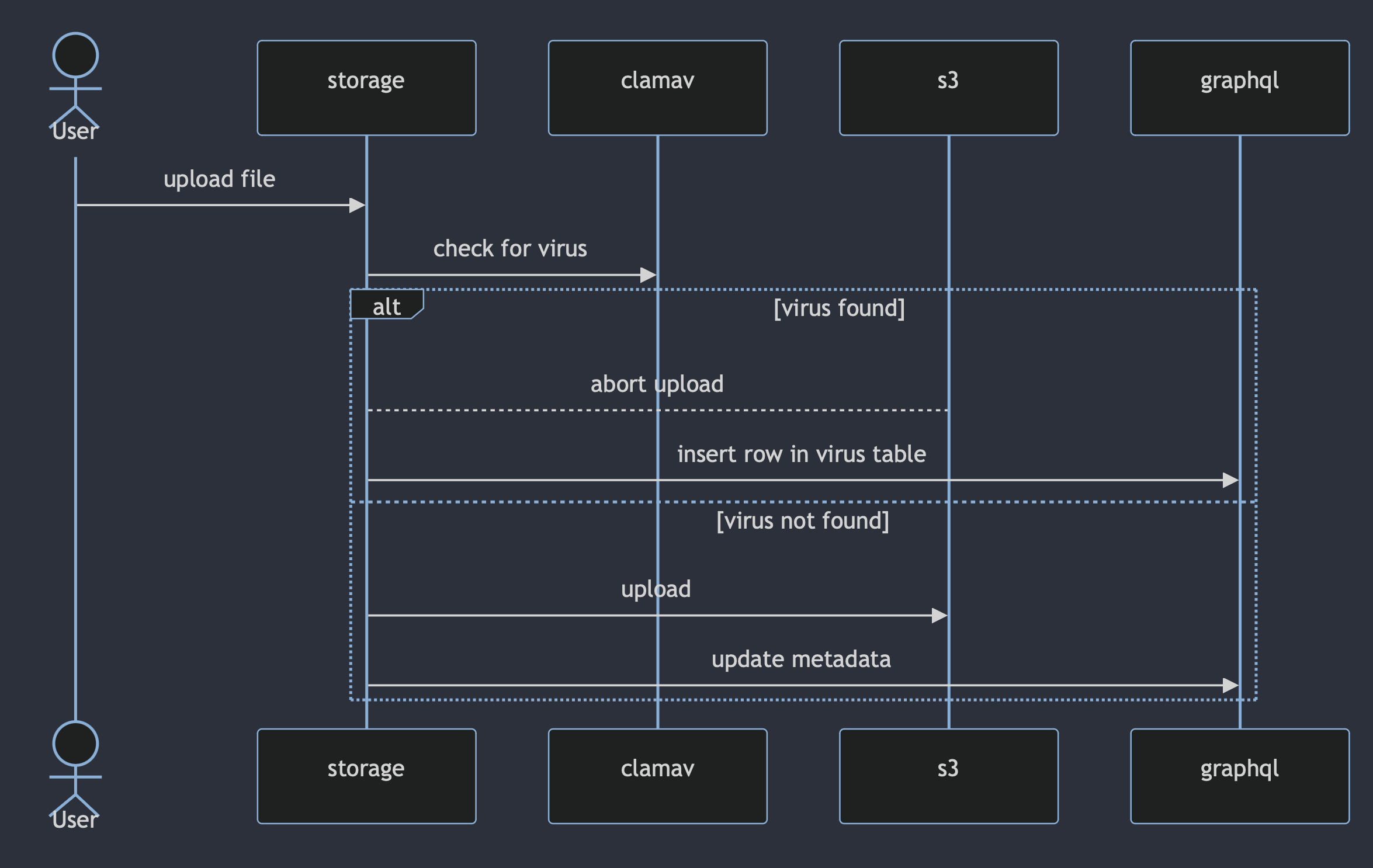The image size is (1373, 868).
Task: Click the bottom s3 participant box
Action: [948, 776]
